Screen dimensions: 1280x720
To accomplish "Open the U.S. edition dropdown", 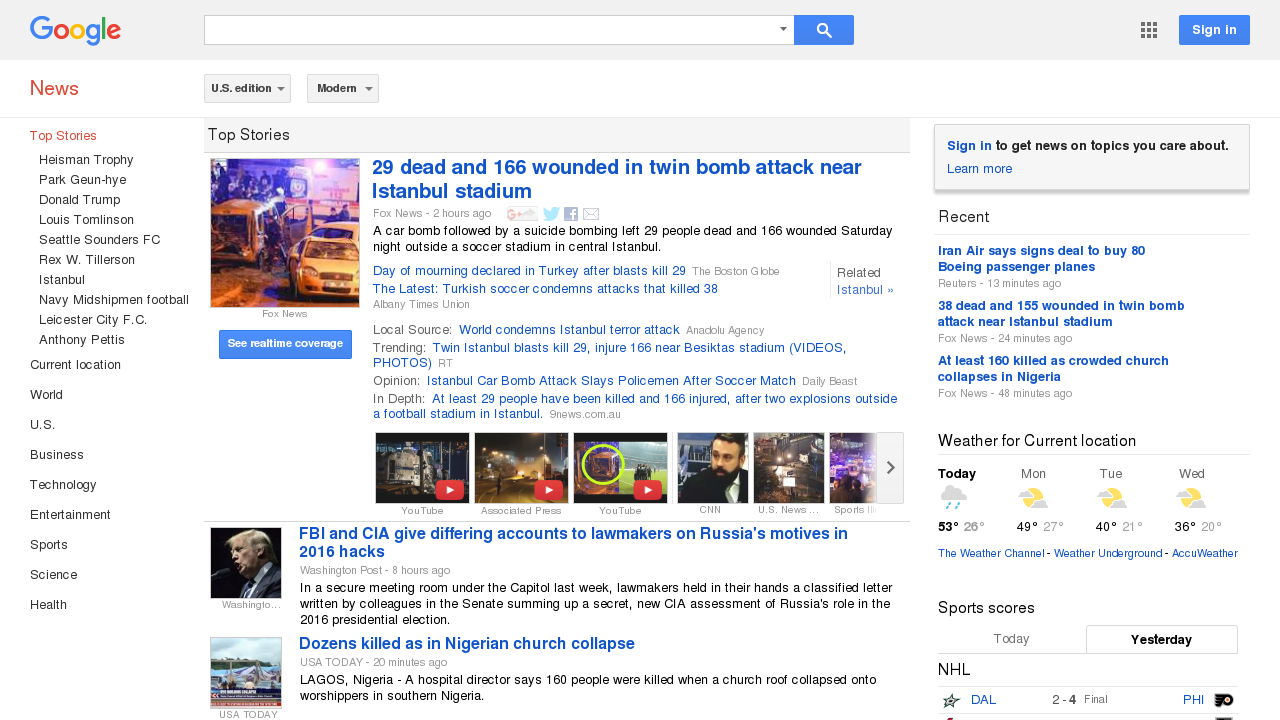I will 247,88.
